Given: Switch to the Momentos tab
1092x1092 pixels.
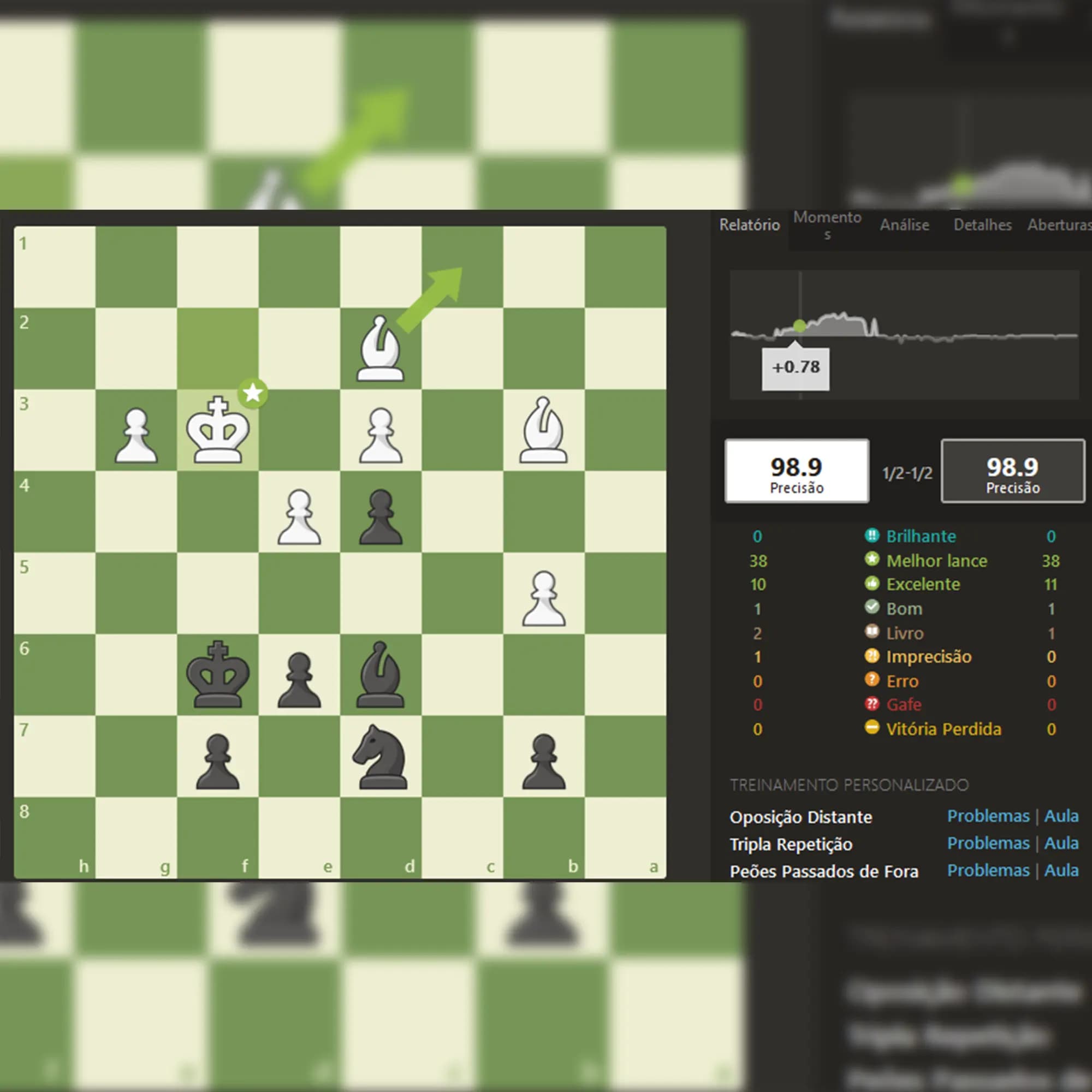Looking at the screenshot, I should pyautogui.click(x=827, y=225).
